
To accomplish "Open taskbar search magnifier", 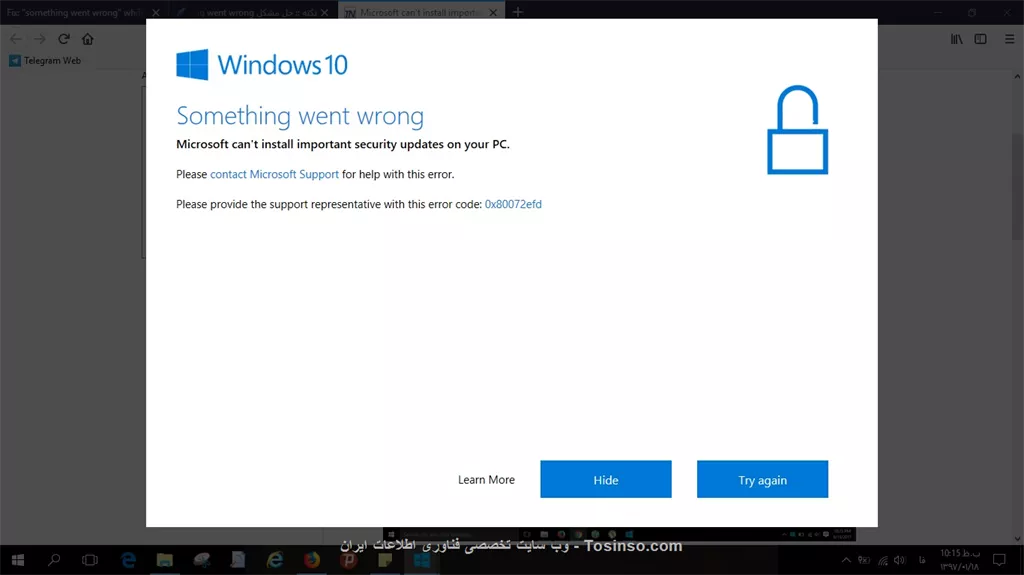I will 54,560.
